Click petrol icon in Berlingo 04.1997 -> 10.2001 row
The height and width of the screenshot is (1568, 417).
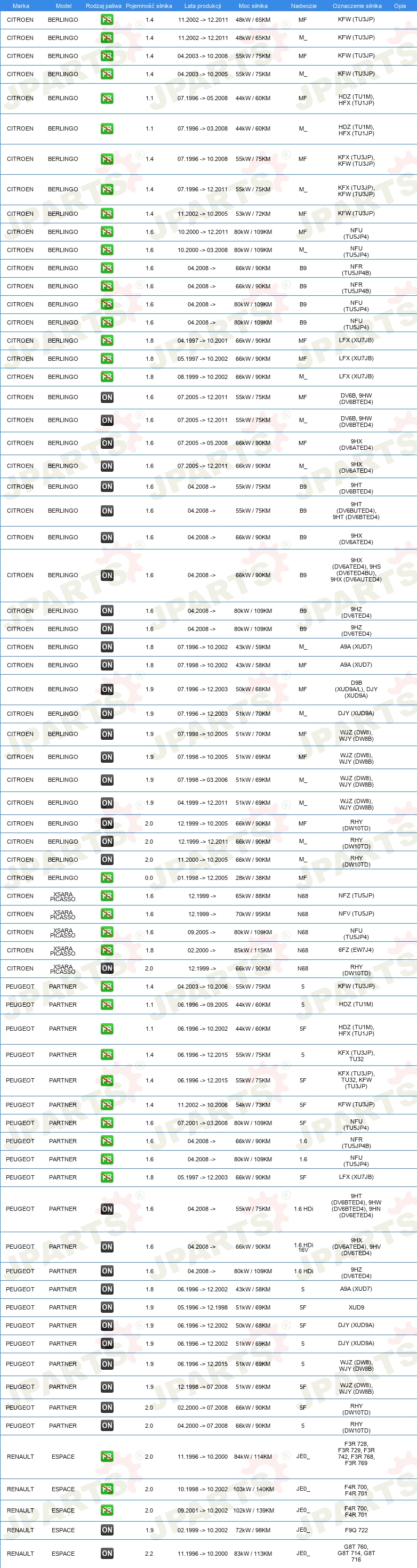point(107,341)
